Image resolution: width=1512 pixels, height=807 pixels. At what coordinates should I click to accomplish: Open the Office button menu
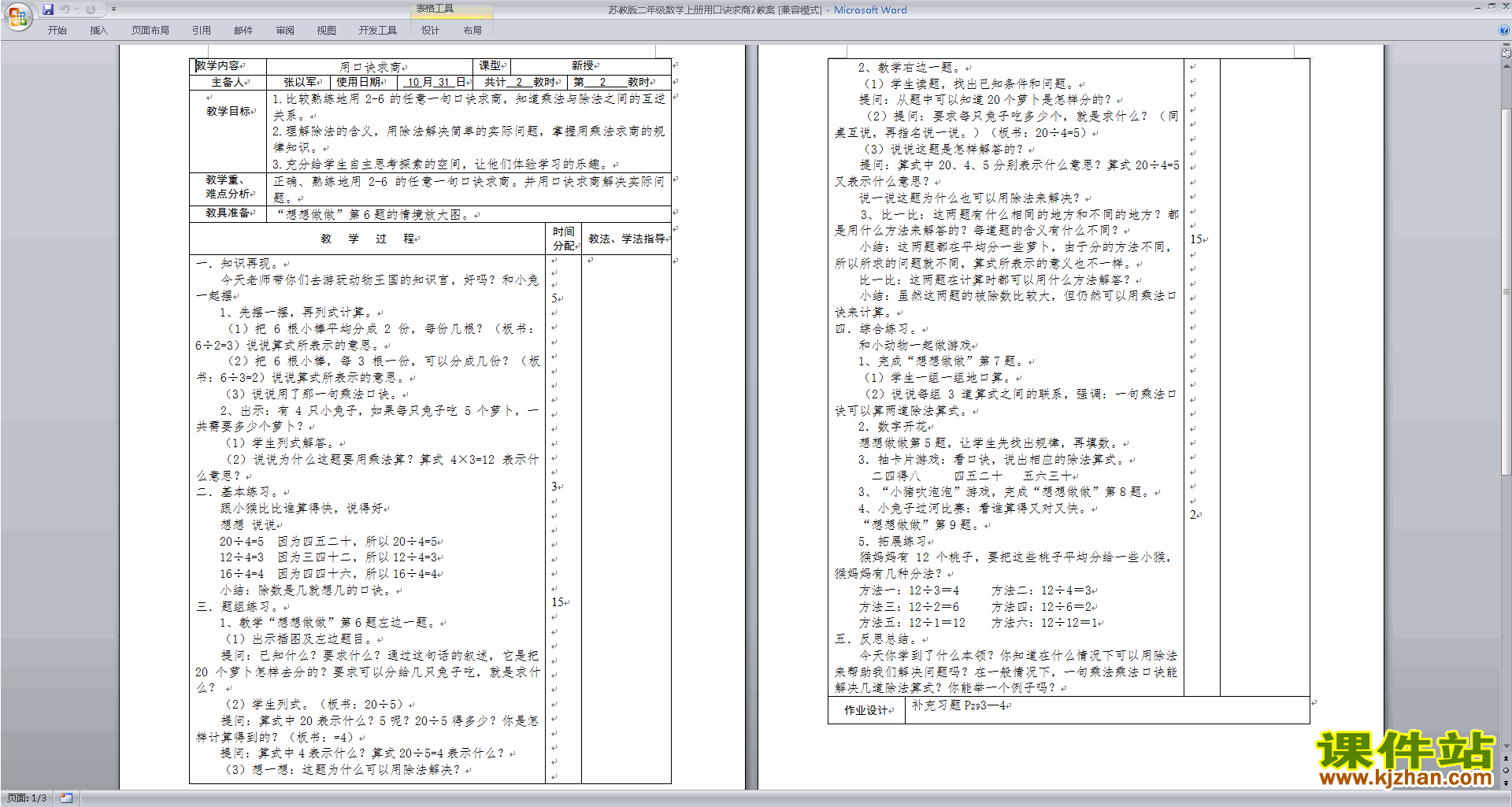(18, 17)
